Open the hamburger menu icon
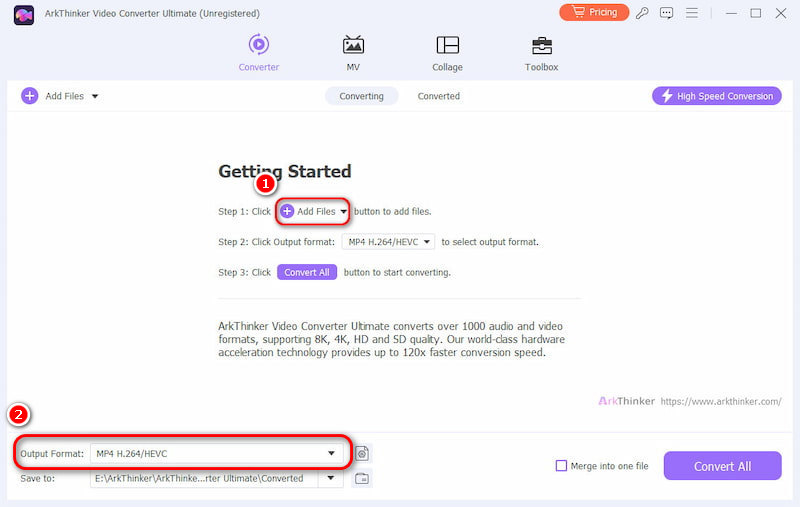The width and height of the screenshot is (800, 507). tap(691, 13)
